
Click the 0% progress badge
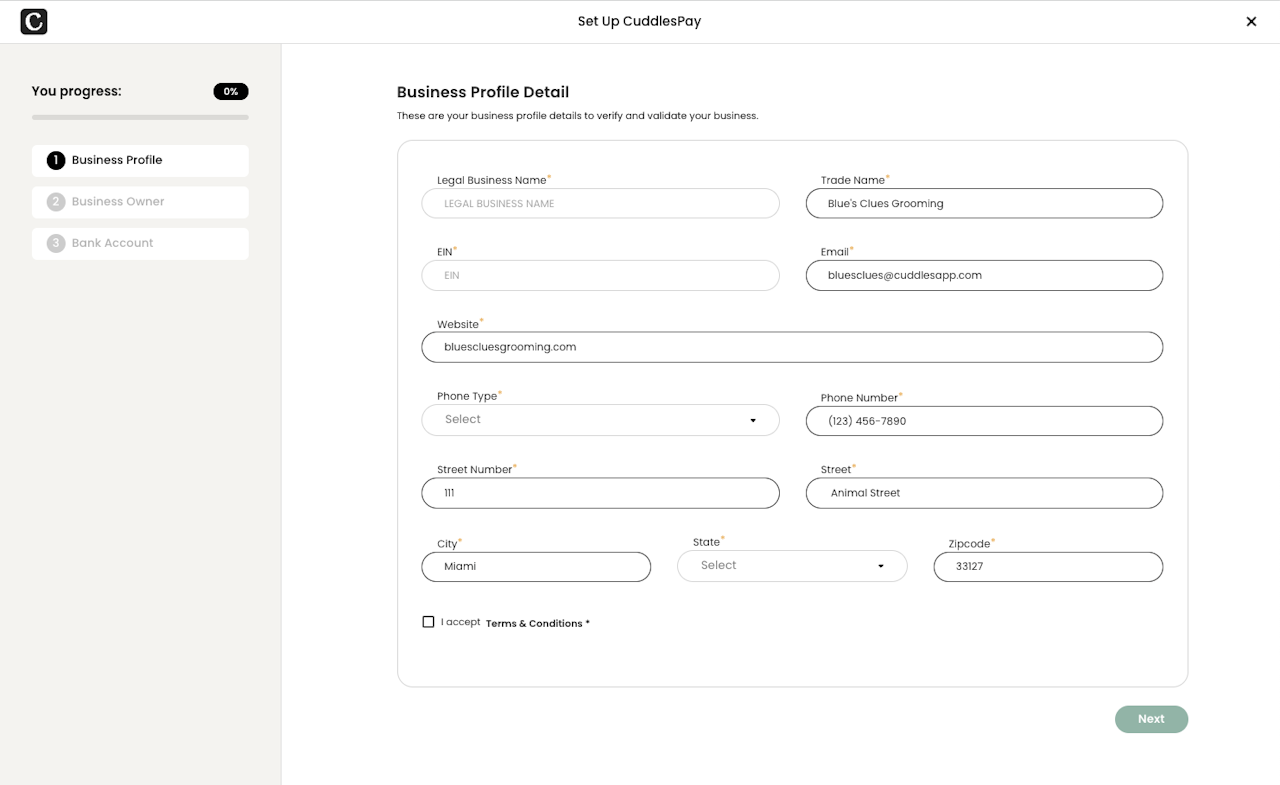point(231,92)
